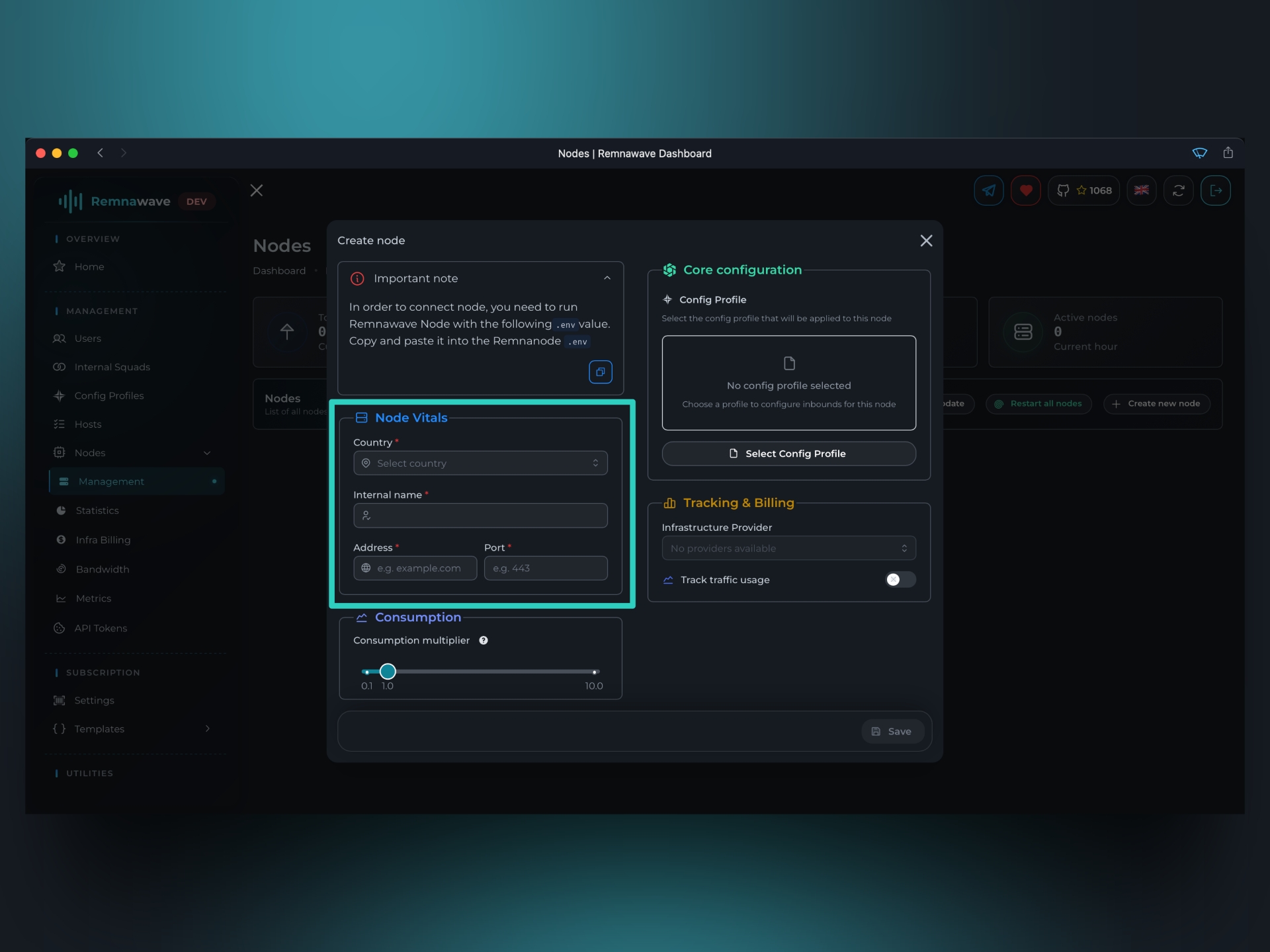Click the consumption multiplier slider handle
Image resolution: width=1270 pixels, height=952 pixels.
387,671
